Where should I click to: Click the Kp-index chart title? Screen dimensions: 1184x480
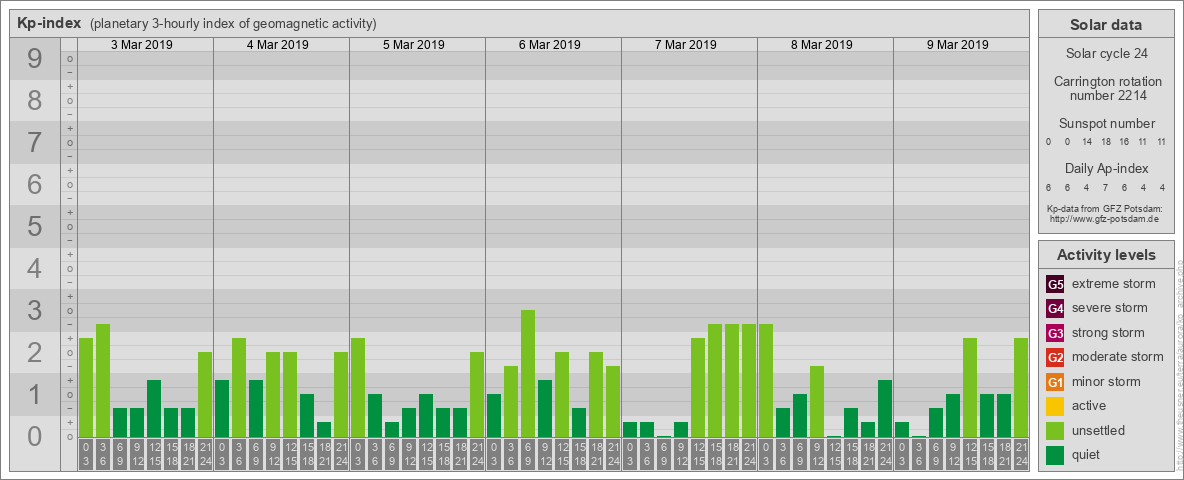click(x=49, y=23)
